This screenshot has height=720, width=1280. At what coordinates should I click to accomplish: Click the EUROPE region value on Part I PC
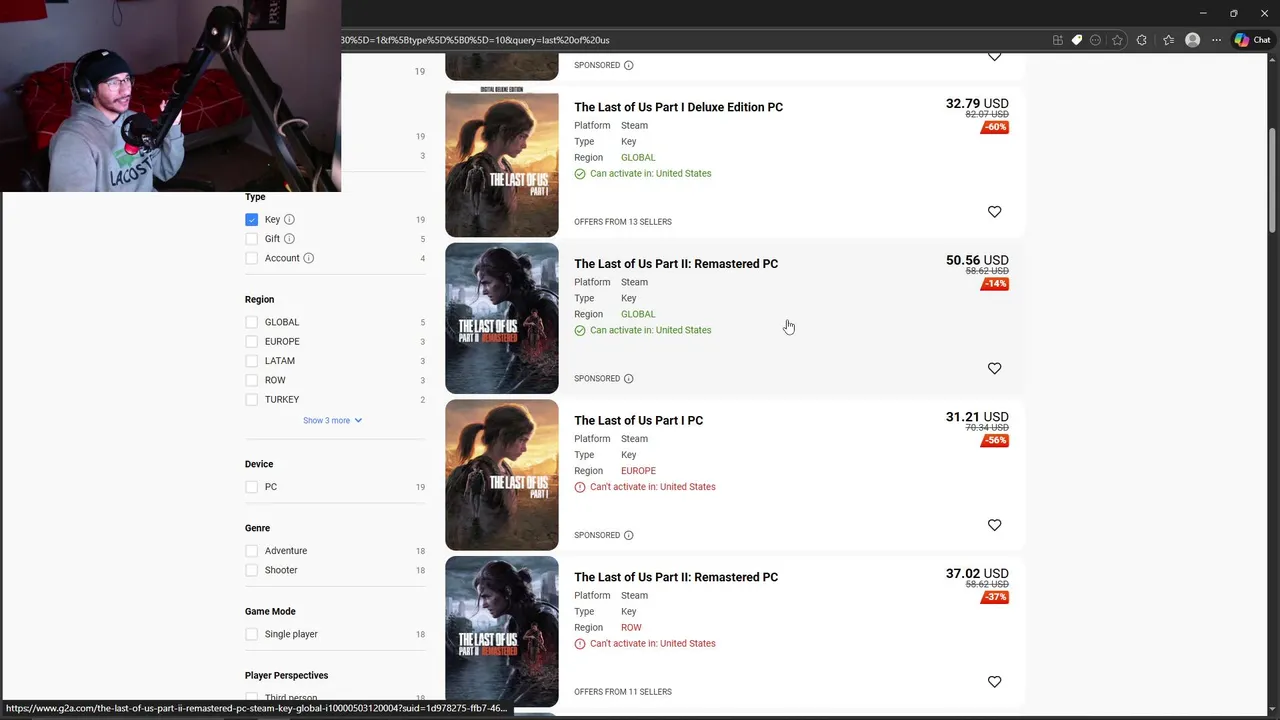point(638,471)
